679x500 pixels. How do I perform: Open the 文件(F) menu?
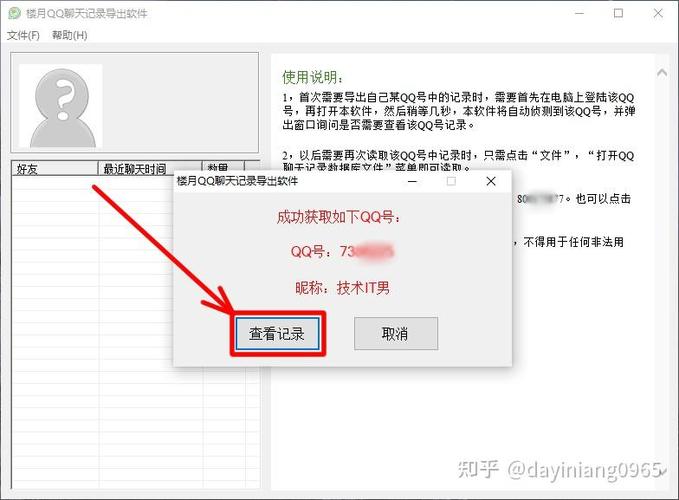coord(23,35)
